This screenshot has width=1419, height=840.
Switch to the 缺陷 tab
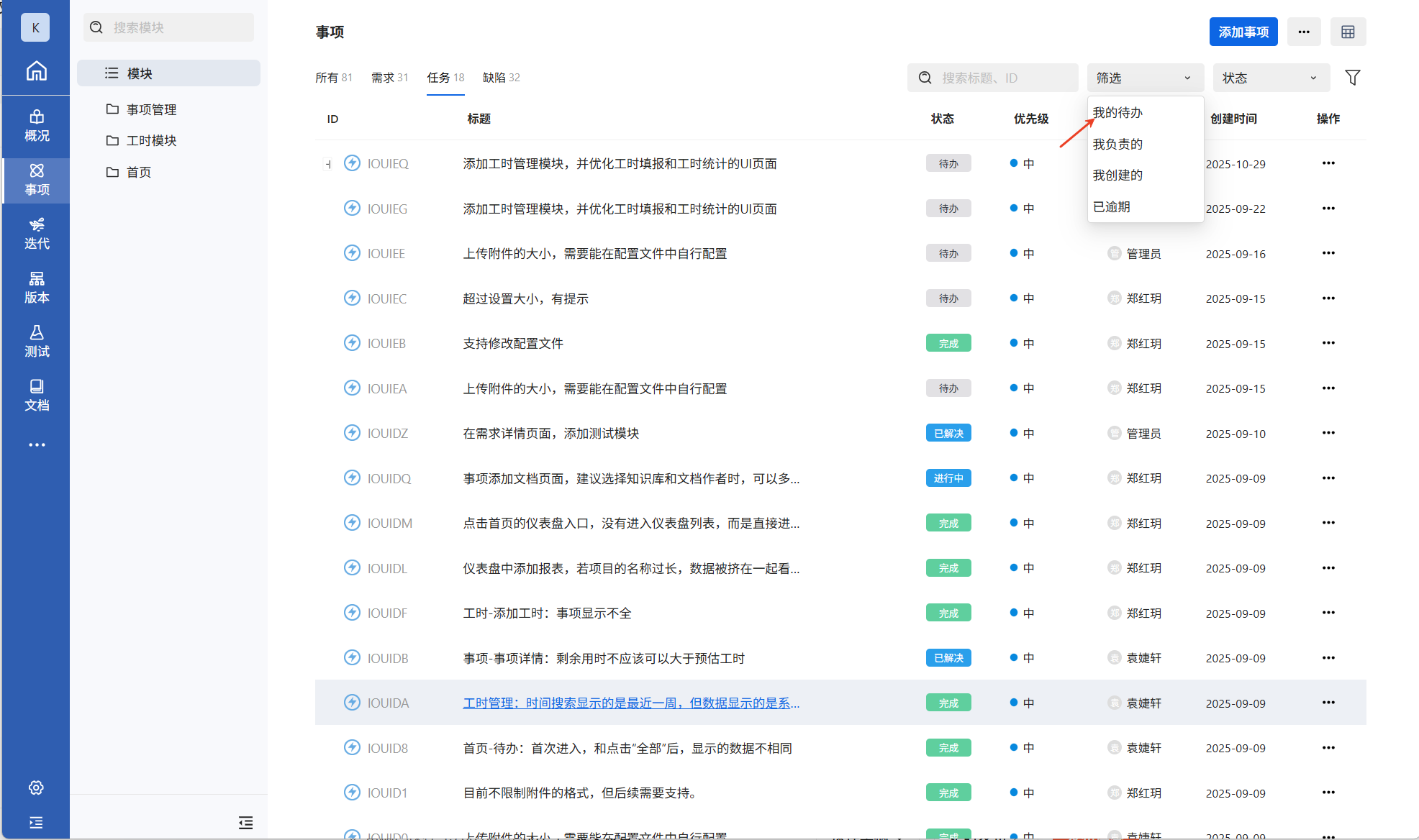coord(501,78)
